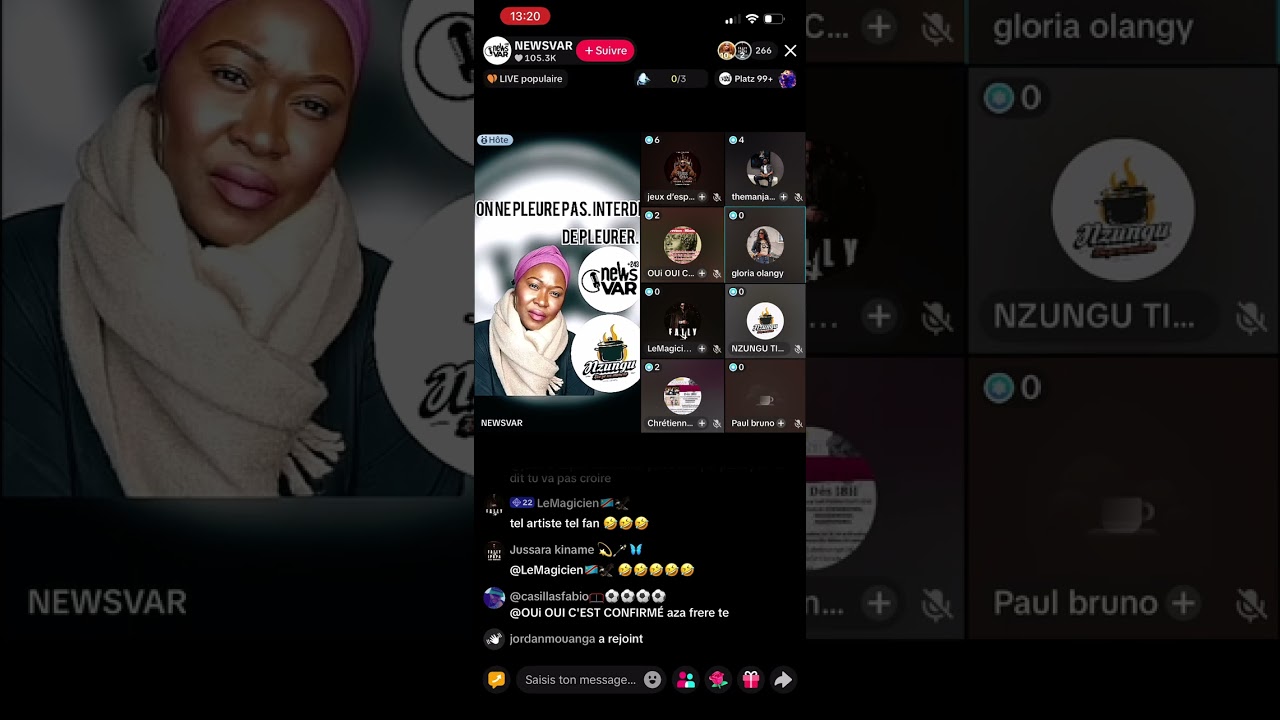Open Jussara kiname username in chat
Screen dimensions: 1280x720
[x=552, y=550]
